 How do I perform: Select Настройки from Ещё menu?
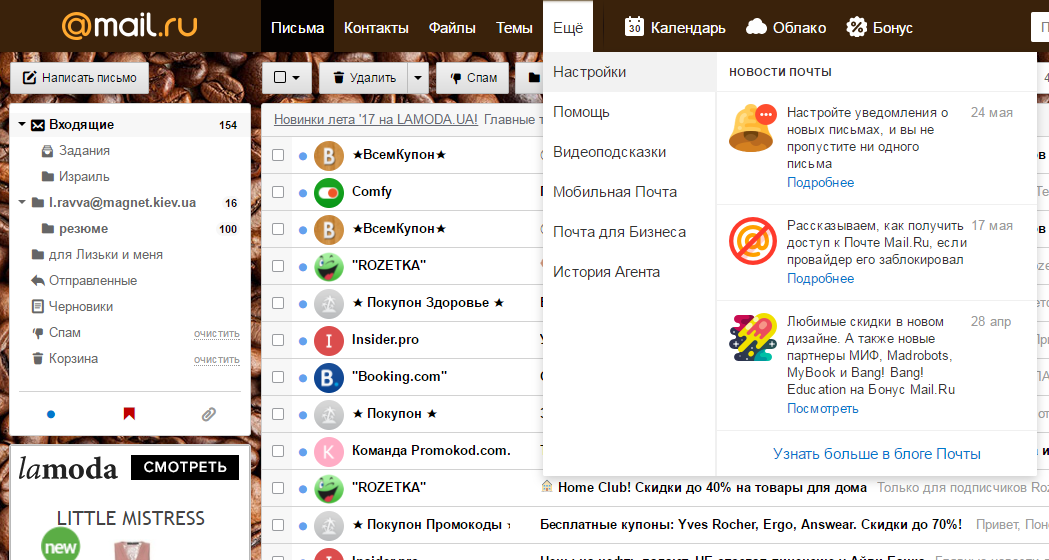point(630,72)
